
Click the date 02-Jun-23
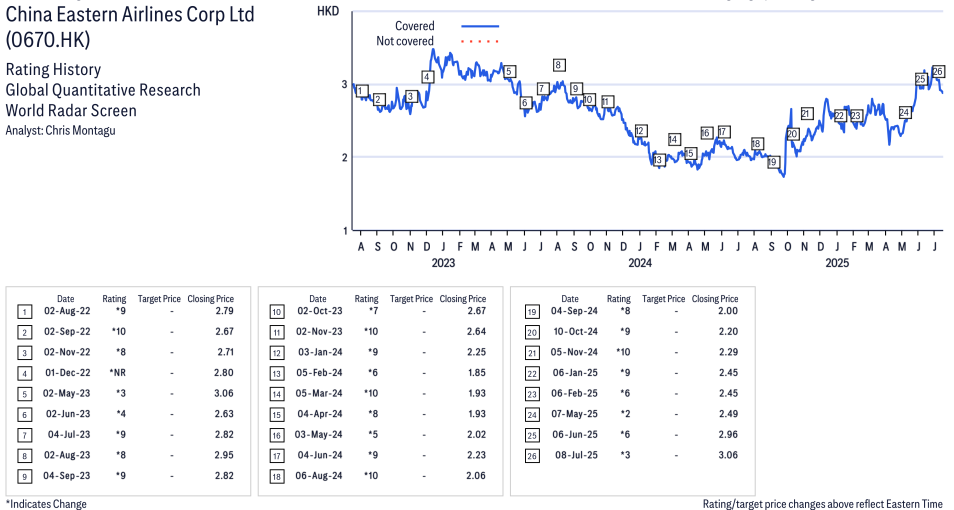click(68, 414)
